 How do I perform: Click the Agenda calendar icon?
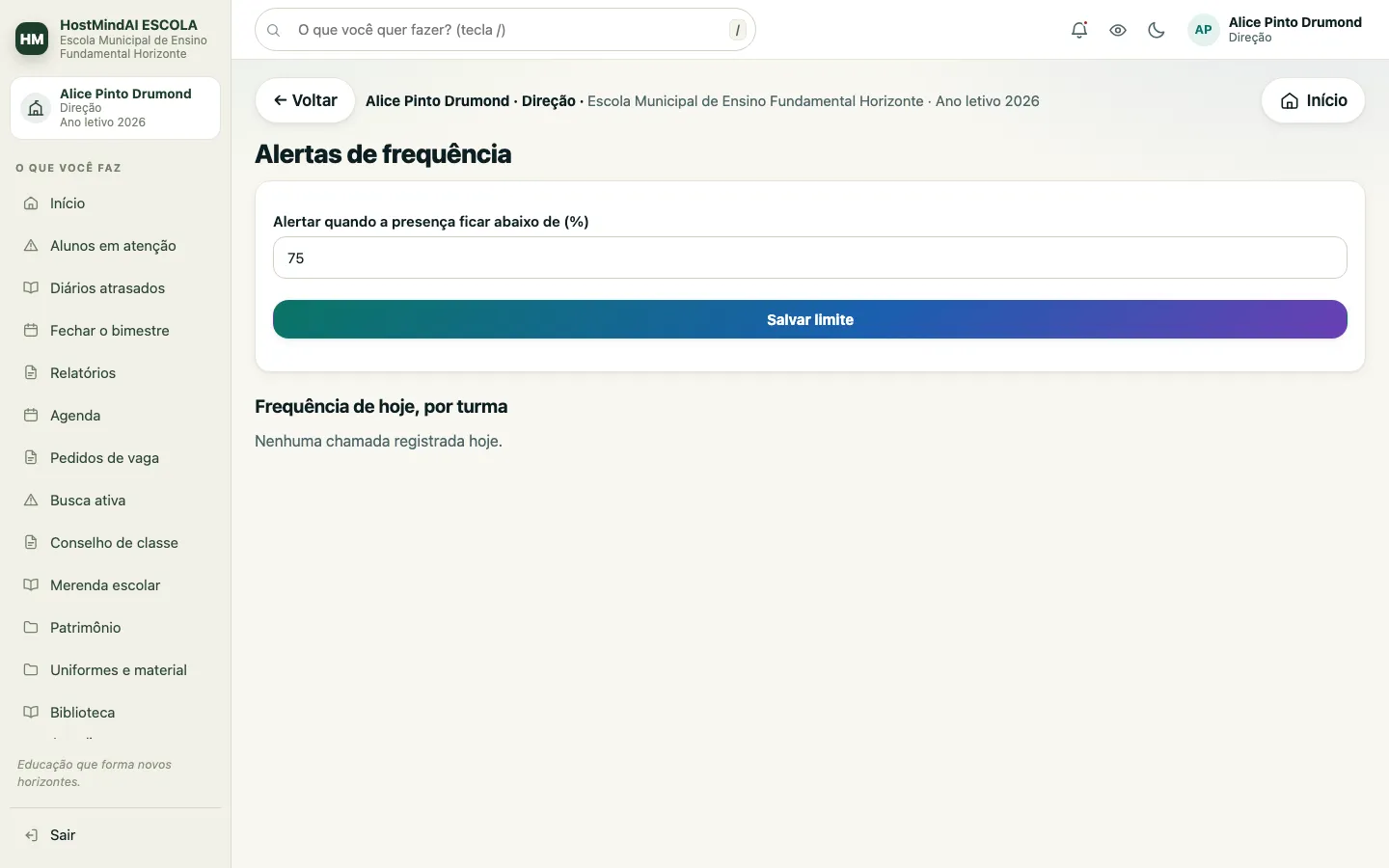[31, 416]
